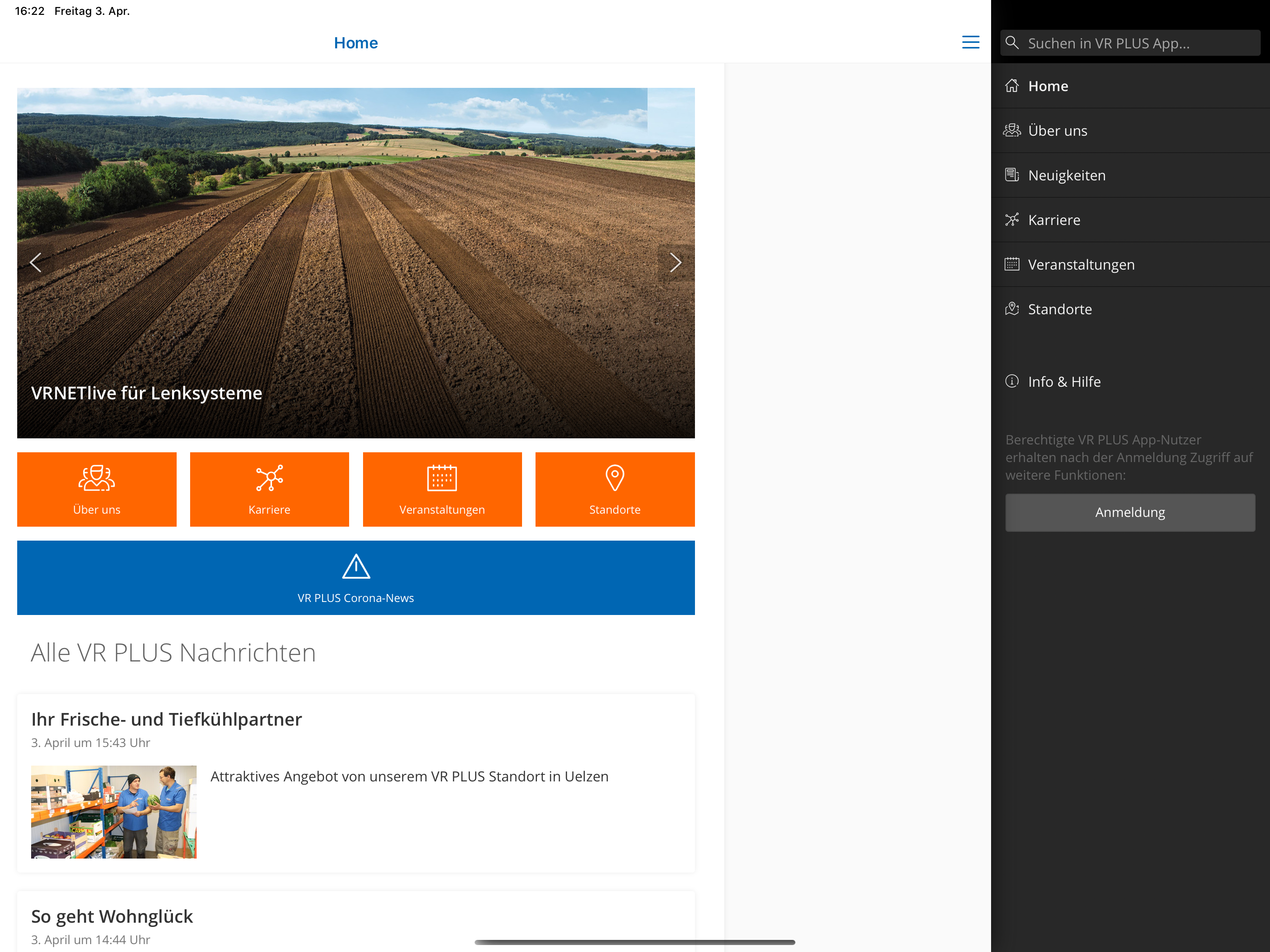Screen dimensions: 1270x952
Task: Open the Standorte label on the orange tile
Action: tap(615, 509)
